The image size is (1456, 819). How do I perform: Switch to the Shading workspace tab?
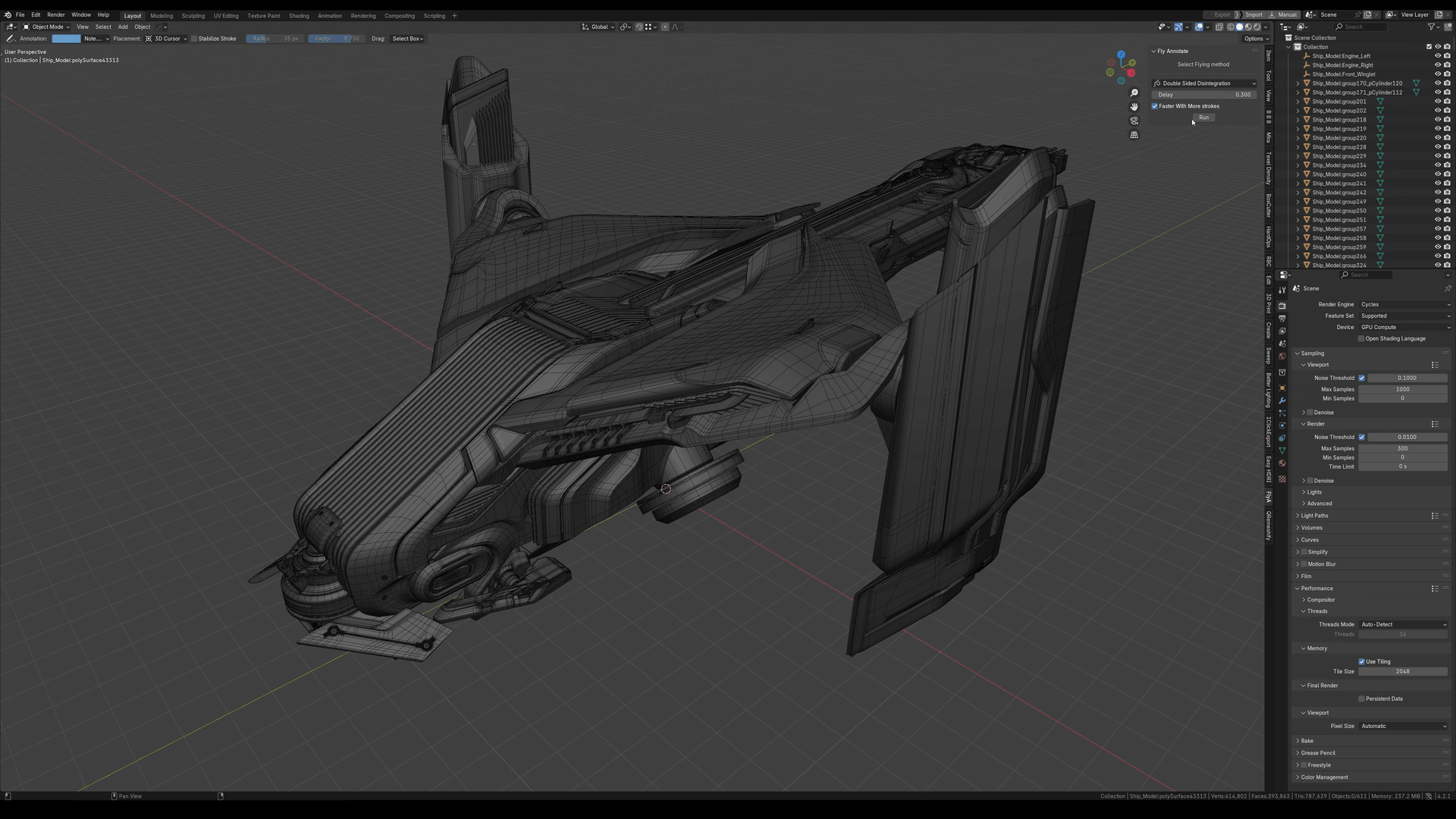tap(298, 15)
